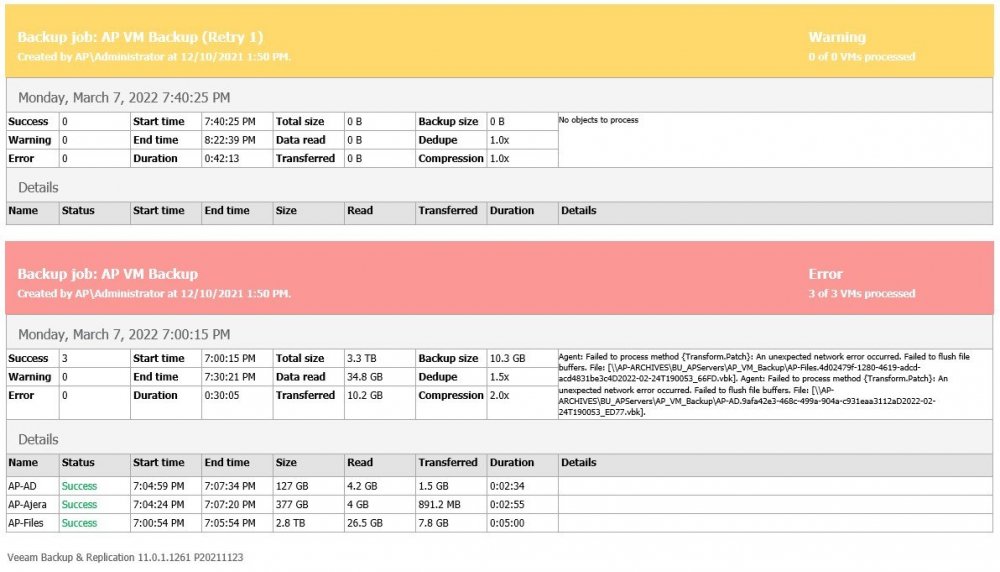Viewport: 1000px width, 572px height.
Task: Click the "No objects to process" message
Action: point(598,120)
